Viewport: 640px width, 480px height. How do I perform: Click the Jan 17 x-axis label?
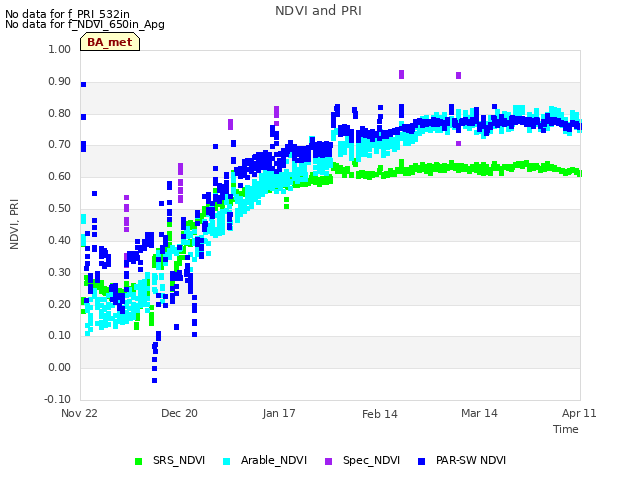click(x=279, y=413)
